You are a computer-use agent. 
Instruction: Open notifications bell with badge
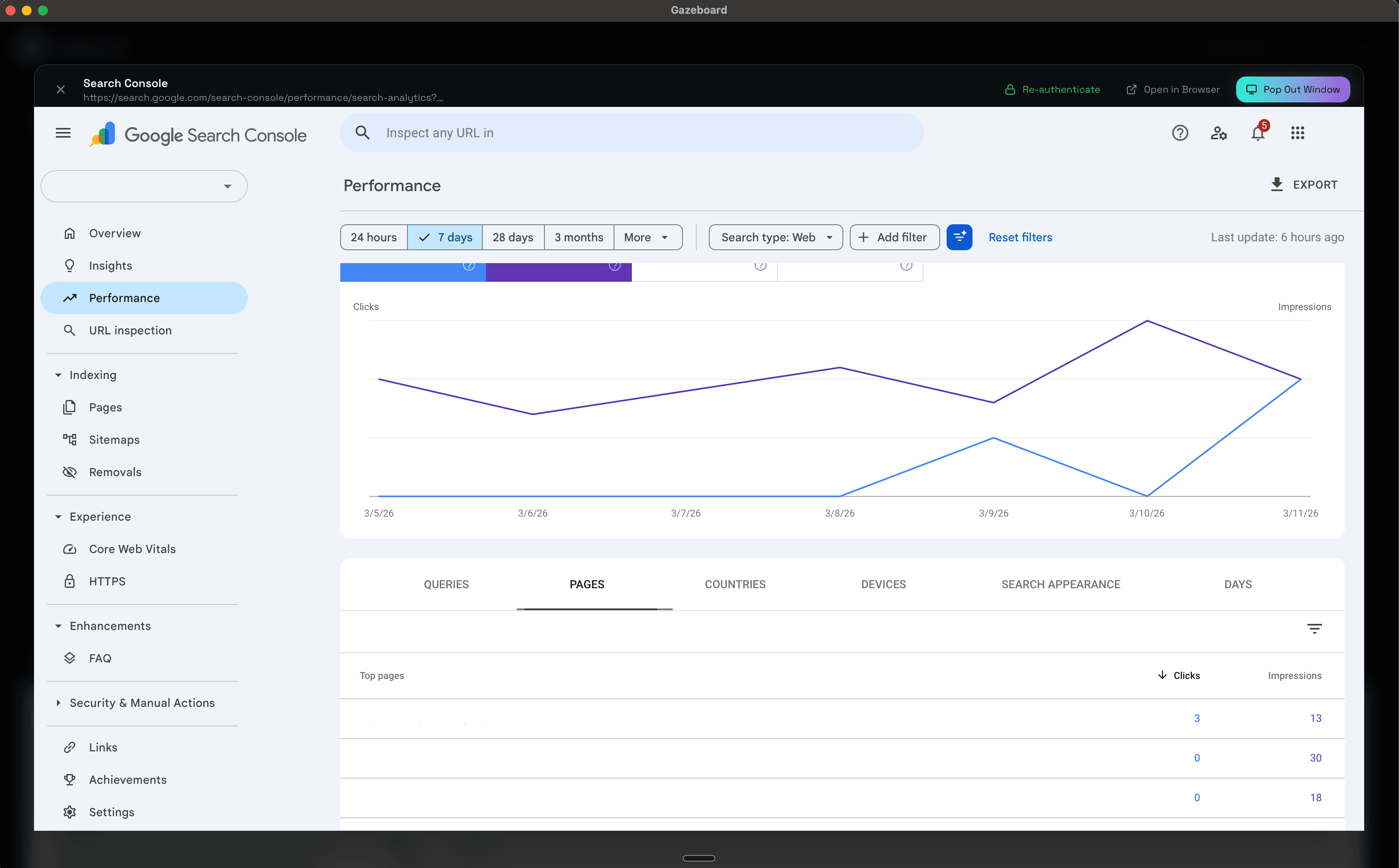(x=1258, y=133)
